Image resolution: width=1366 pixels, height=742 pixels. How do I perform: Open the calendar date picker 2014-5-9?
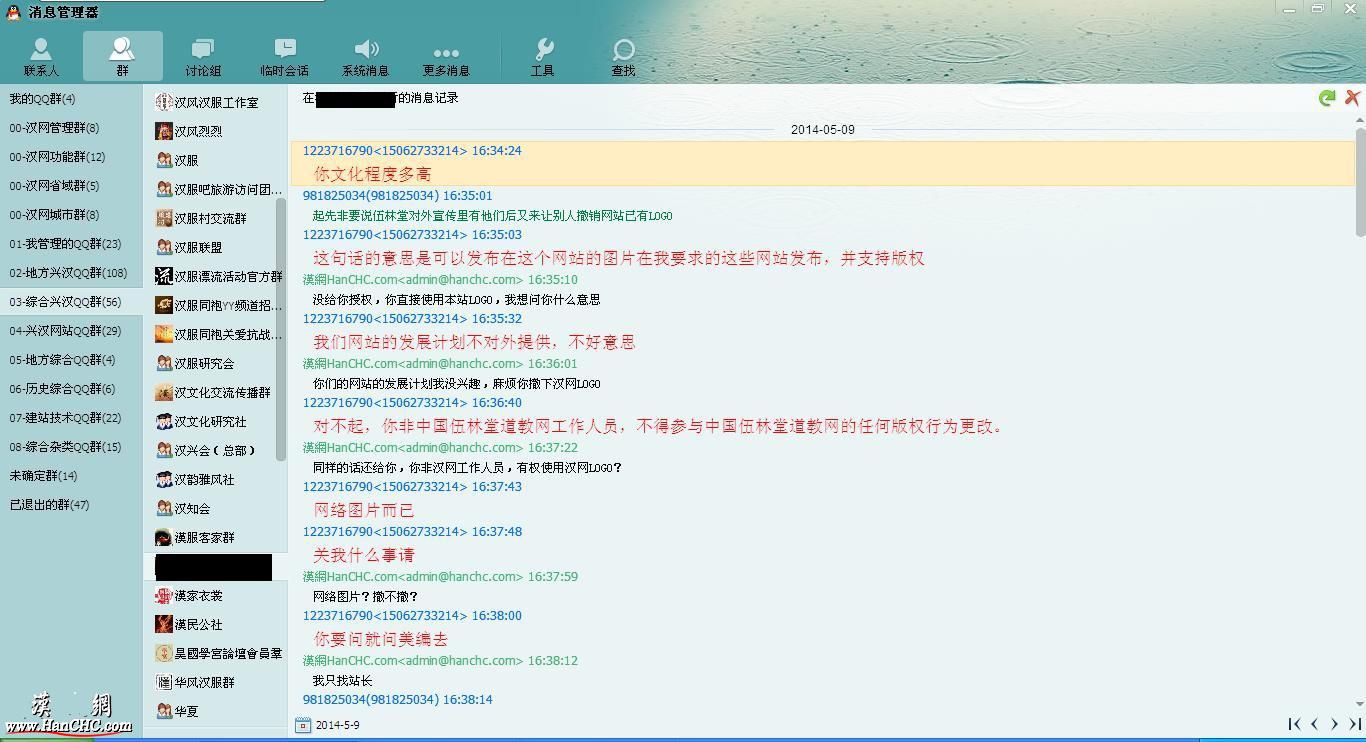click(304, 725)
